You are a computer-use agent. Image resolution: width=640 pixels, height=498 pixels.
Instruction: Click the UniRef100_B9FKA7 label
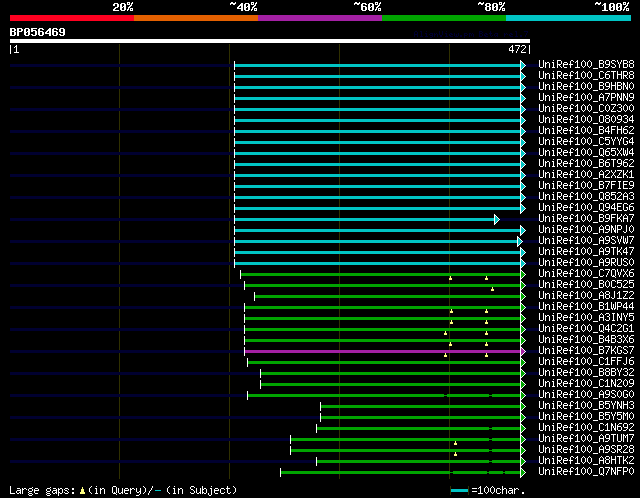tap(586, 219)
